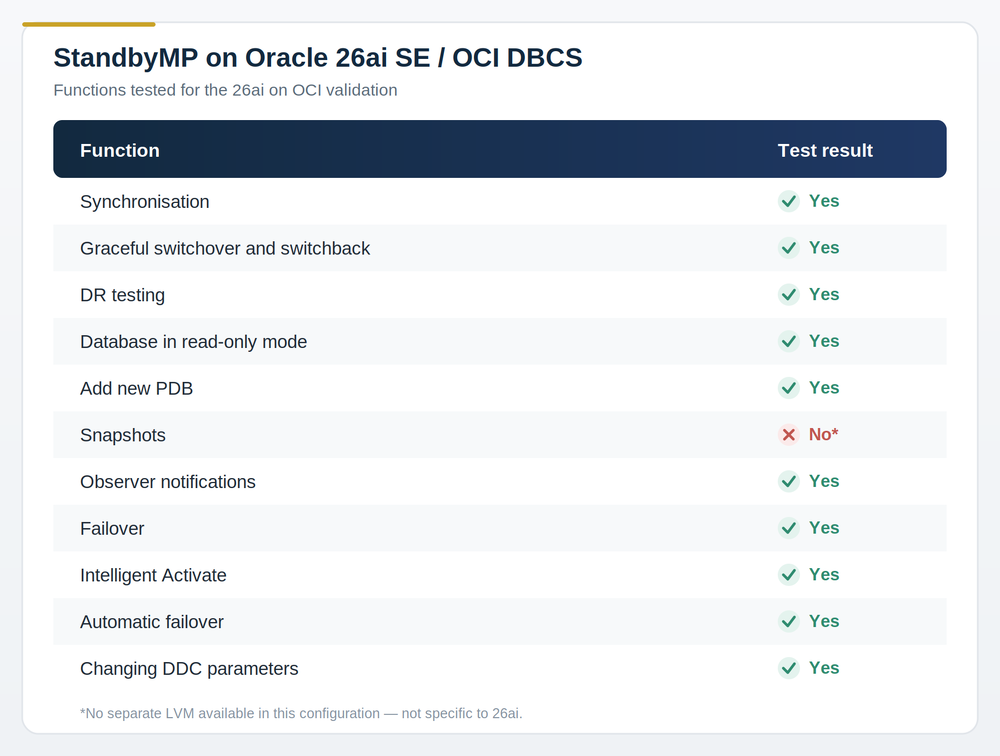The height and width of the screenshot is (756, 1000).
Task: Click 'Yes' for Observer notifications
Action: pos(824,481)
